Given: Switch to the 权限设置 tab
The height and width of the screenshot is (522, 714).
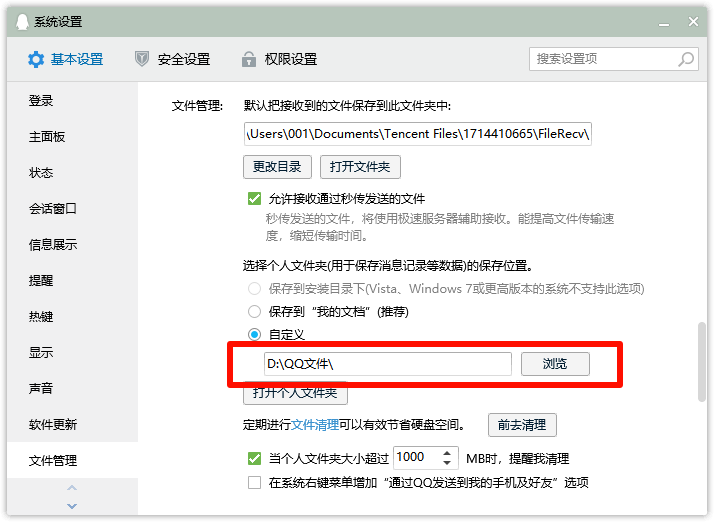Looking at the screenshot, I should pyautogui.click(x=280, y=59).
